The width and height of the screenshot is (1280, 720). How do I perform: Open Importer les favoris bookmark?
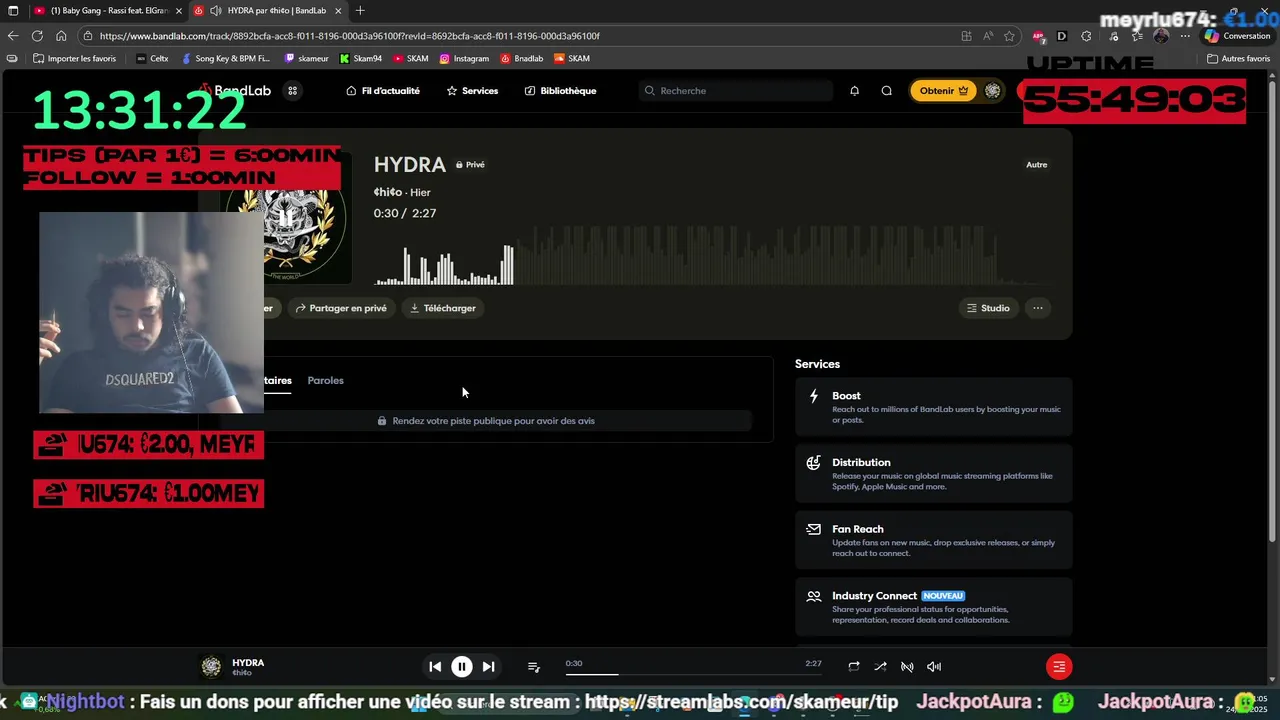(74, 59)
